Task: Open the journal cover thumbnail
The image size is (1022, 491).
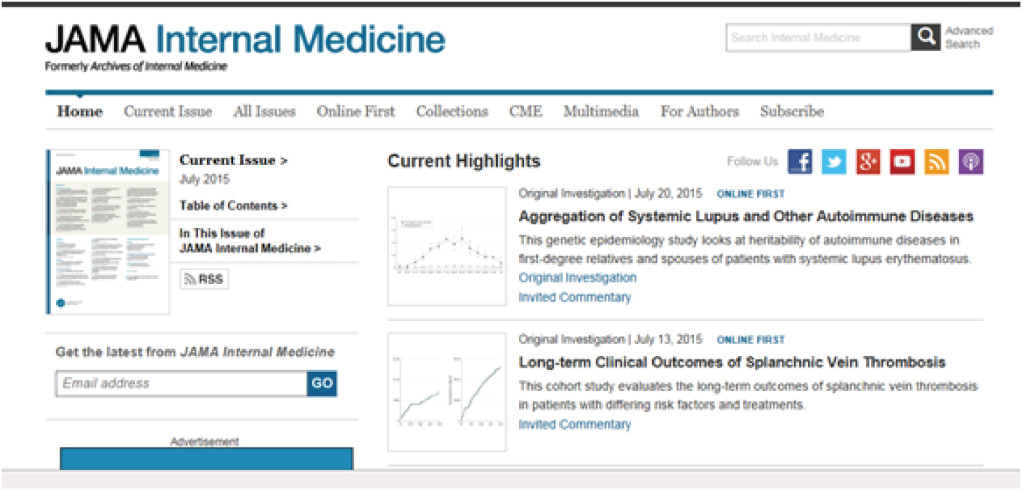Action: pos(108,232)
